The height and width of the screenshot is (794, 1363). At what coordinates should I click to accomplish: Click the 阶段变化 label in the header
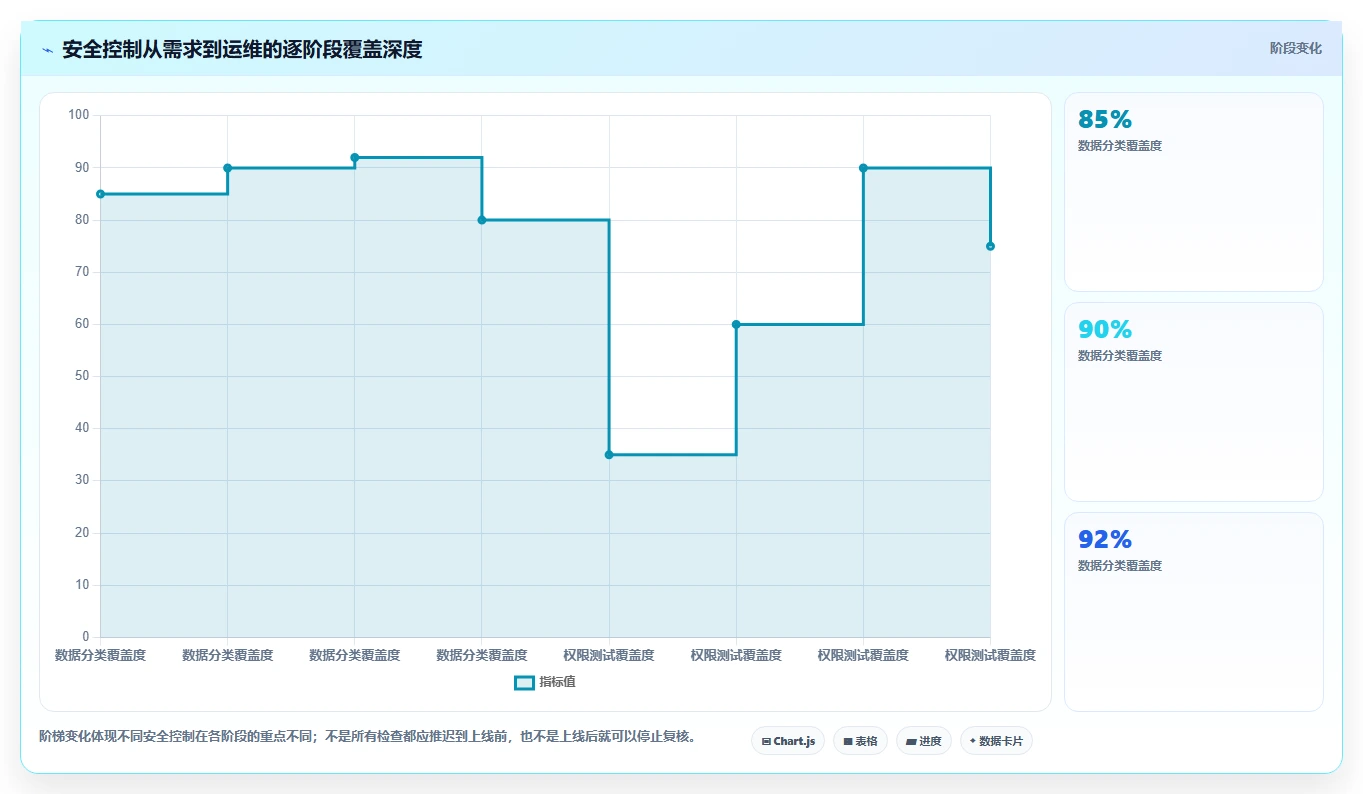tap(1296, 48)
